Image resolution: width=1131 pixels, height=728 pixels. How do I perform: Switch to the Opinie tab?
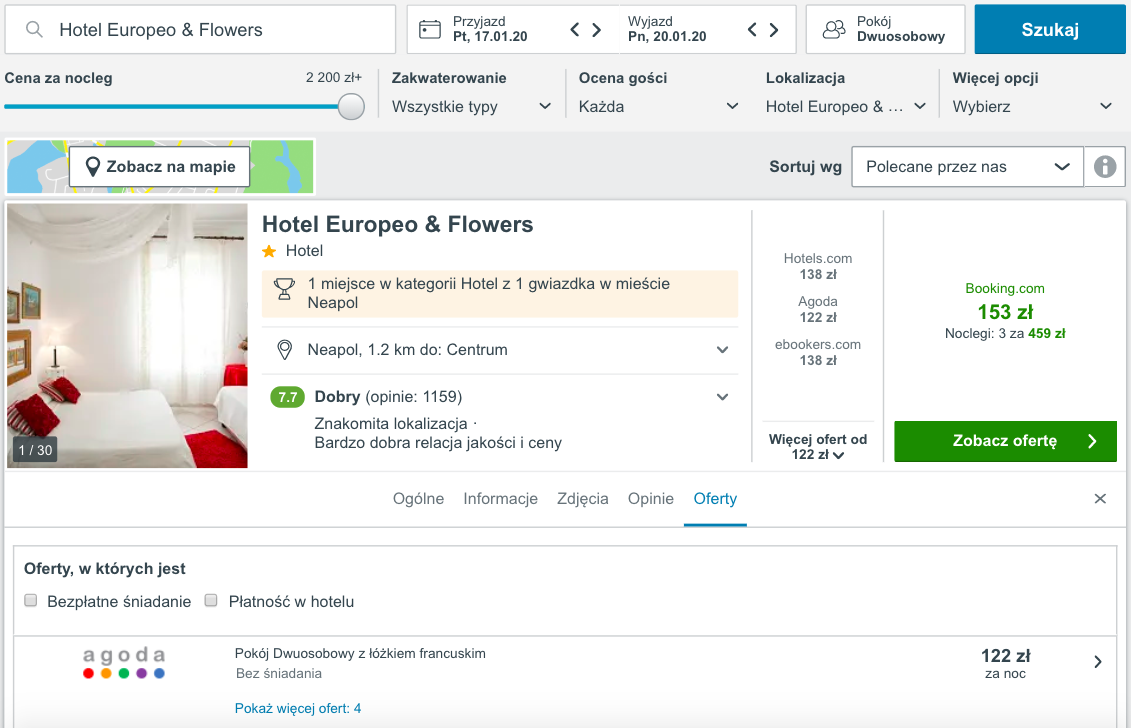coord(650,499)
